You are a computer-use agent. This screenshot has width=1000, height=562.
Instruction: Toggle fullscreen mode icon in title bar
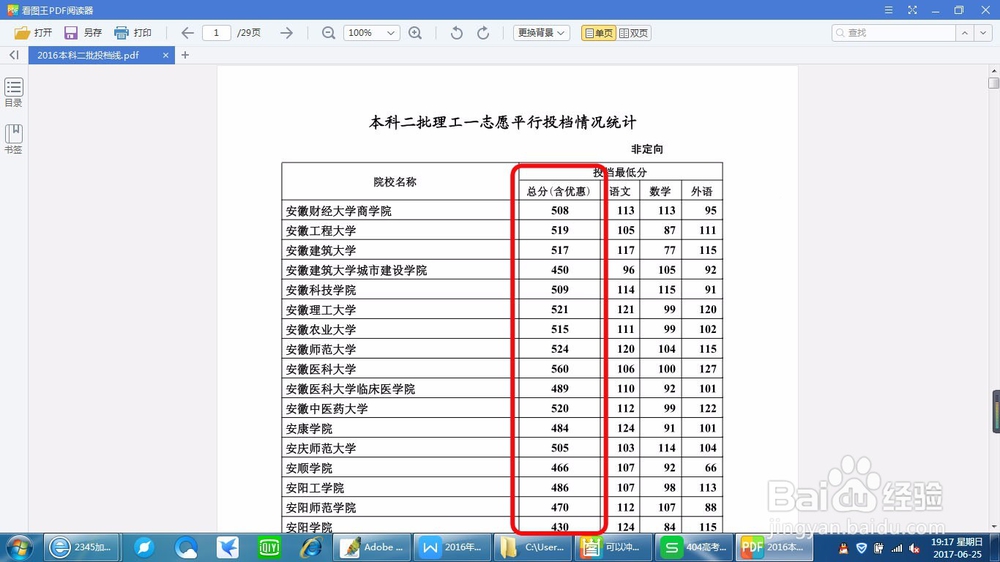point(912,10)
